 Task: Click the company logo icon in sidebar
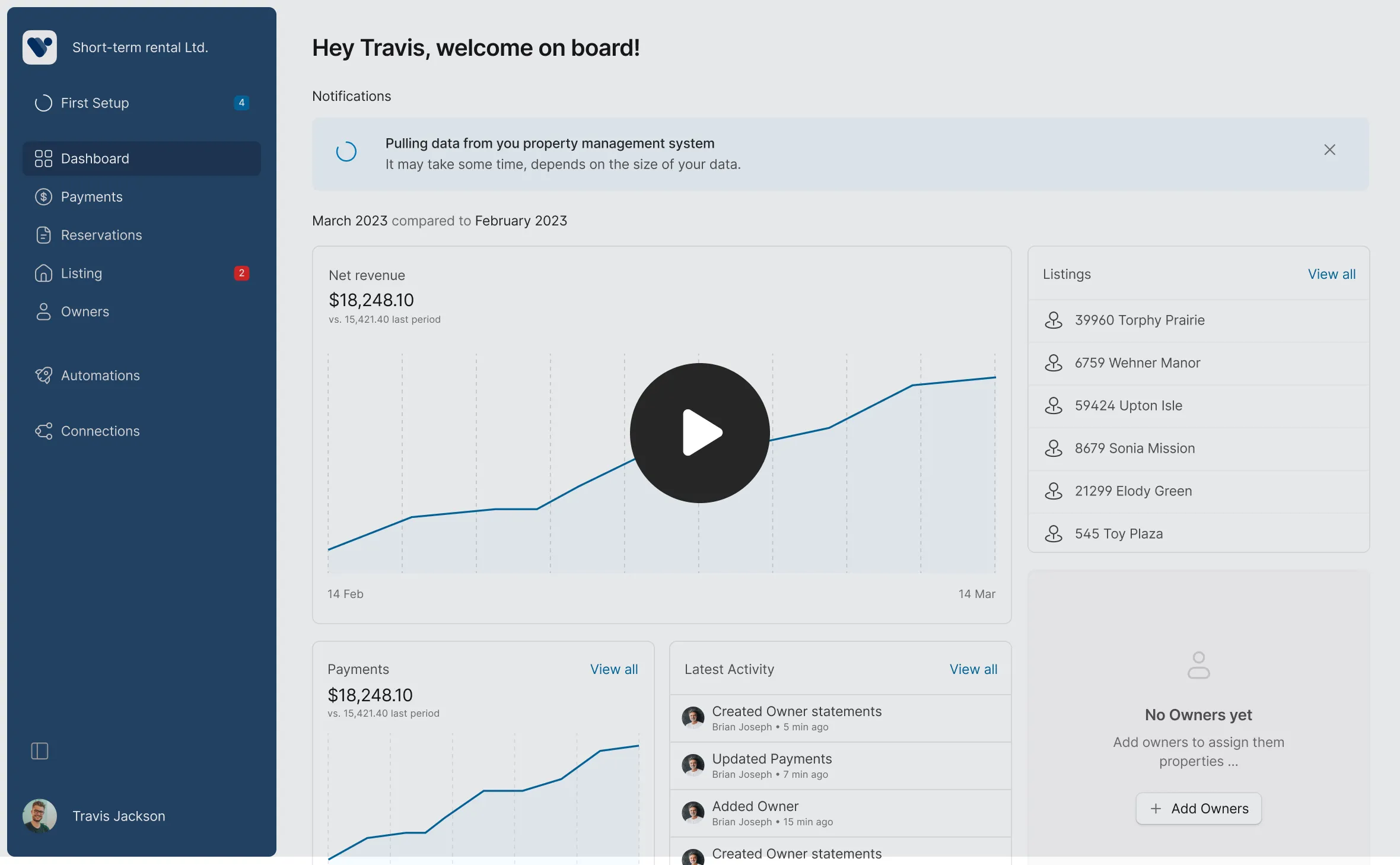pyautogui.click(x=40, y=47)
